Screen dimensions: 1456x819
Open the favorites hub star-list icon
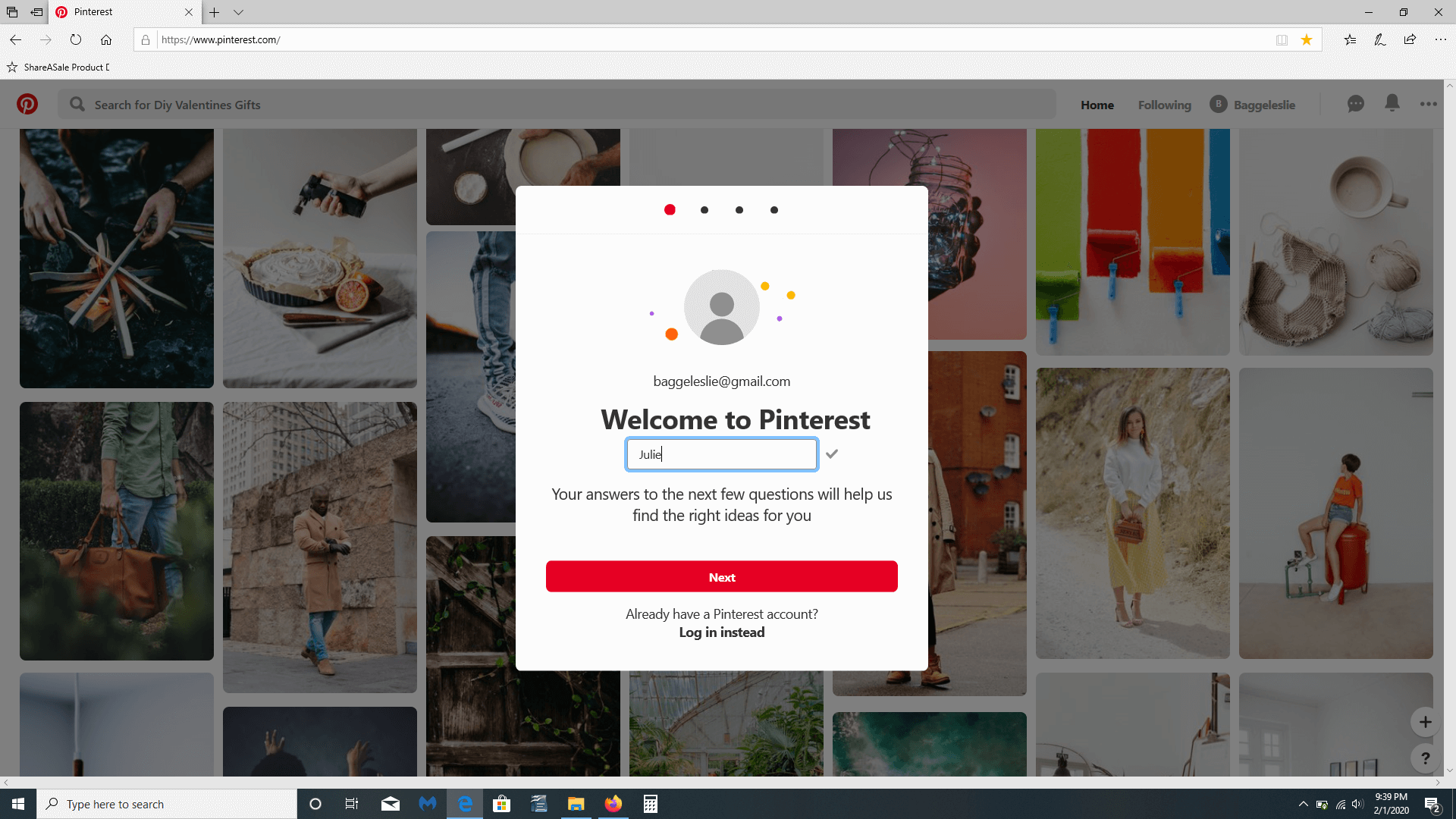coord(1350,40)
